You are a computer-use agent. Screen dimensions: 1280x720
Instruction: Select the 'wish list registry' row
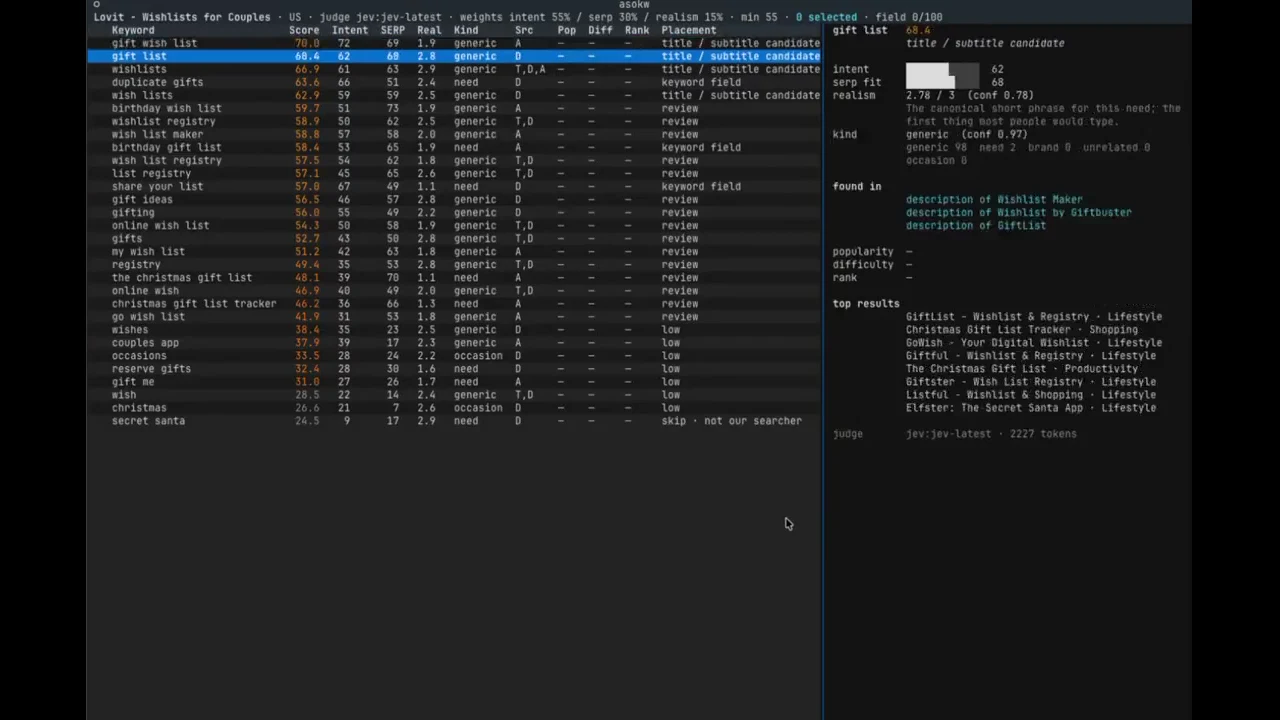pyautogui.click(x=454, y=160)
